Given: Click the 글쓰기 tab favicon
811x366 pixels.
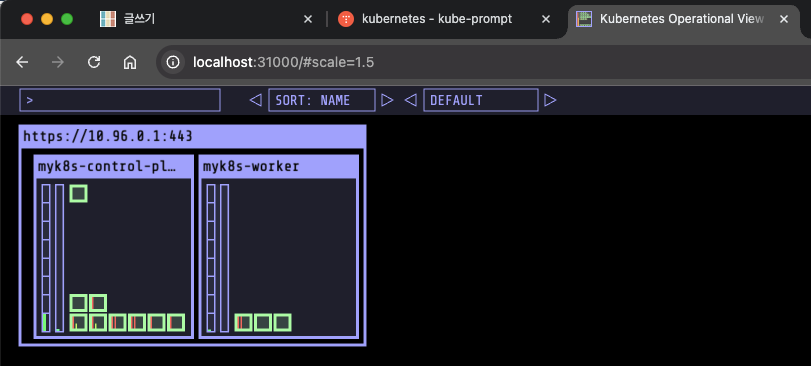Looking at the screenshot, I should tap(108, 19).
